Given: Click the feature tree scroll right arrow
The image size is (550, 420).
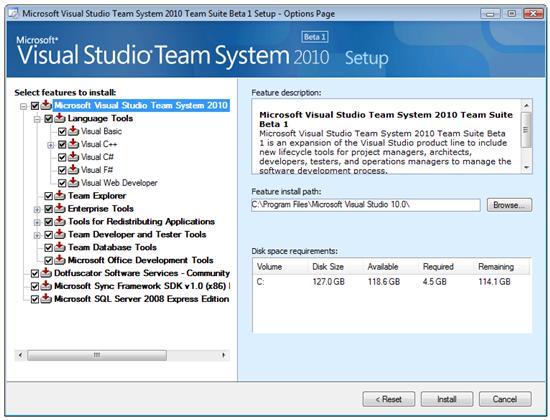Looking at the screenshot, I should point(223,355).
